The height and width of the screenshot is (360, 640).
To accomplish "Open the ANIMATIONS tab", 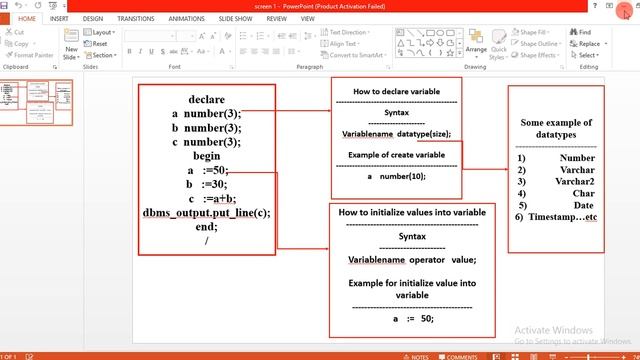I will pyautogui.click(x=186, y=19).
